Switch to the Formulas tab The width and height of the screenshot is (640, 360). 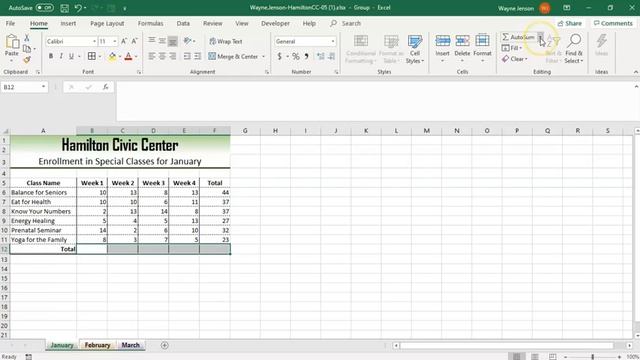point(151,23)
